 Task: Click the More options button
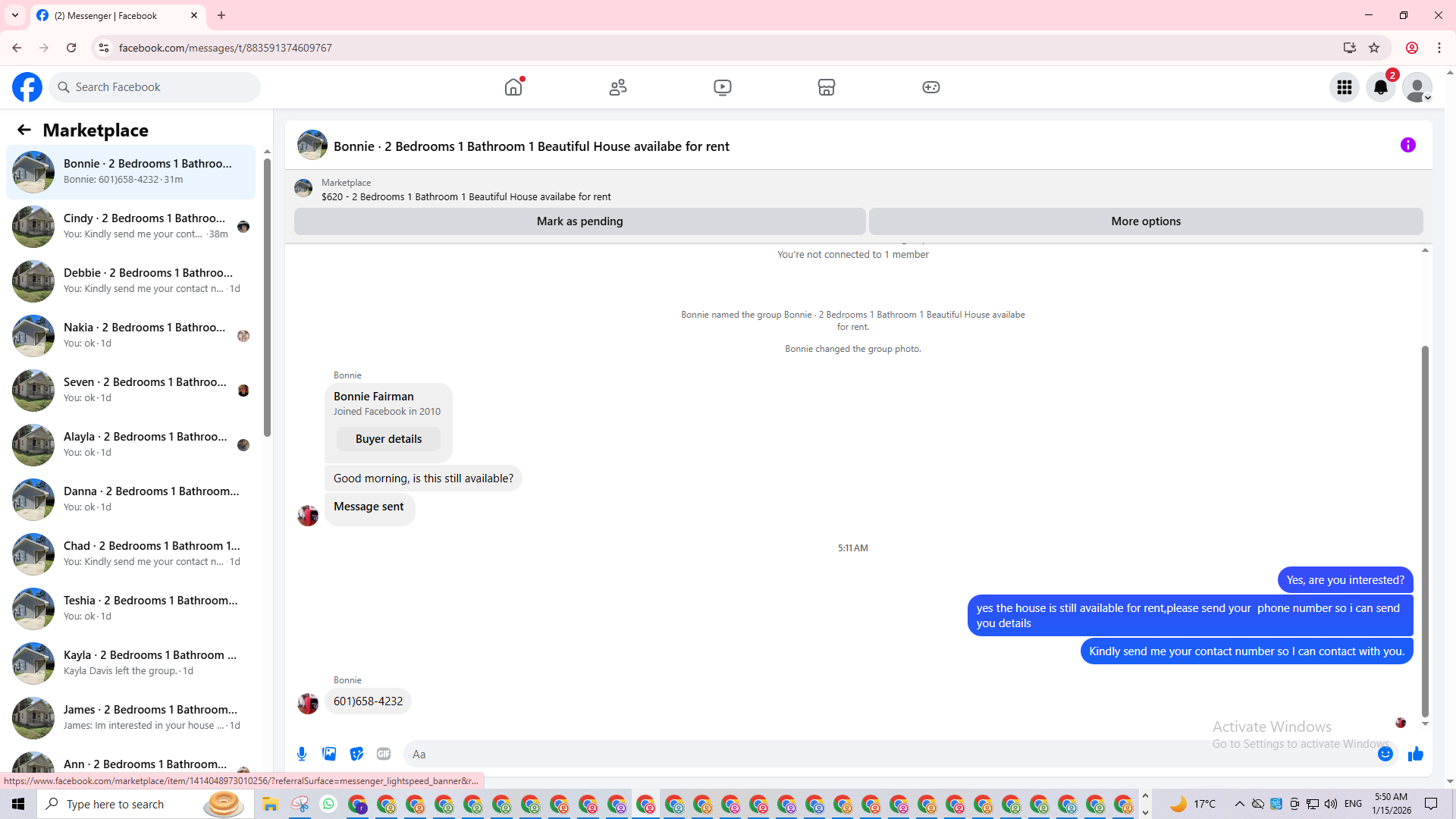(x=1145, y=221)
